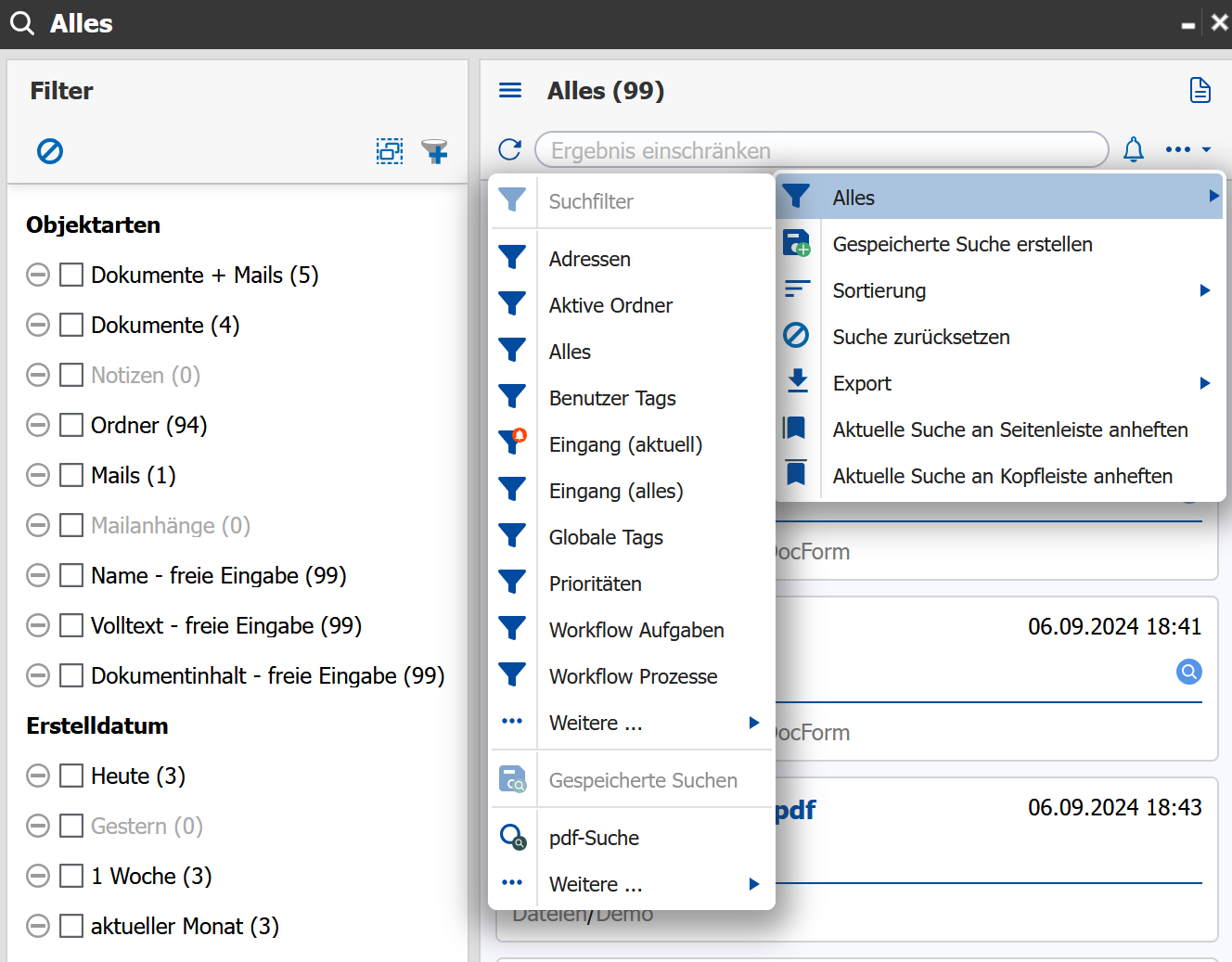The width and height of the screenshot is (1232, 962).
Task: Open the pdf-Suche saved search
Action: pyautogui.click(x=633, y=838)
